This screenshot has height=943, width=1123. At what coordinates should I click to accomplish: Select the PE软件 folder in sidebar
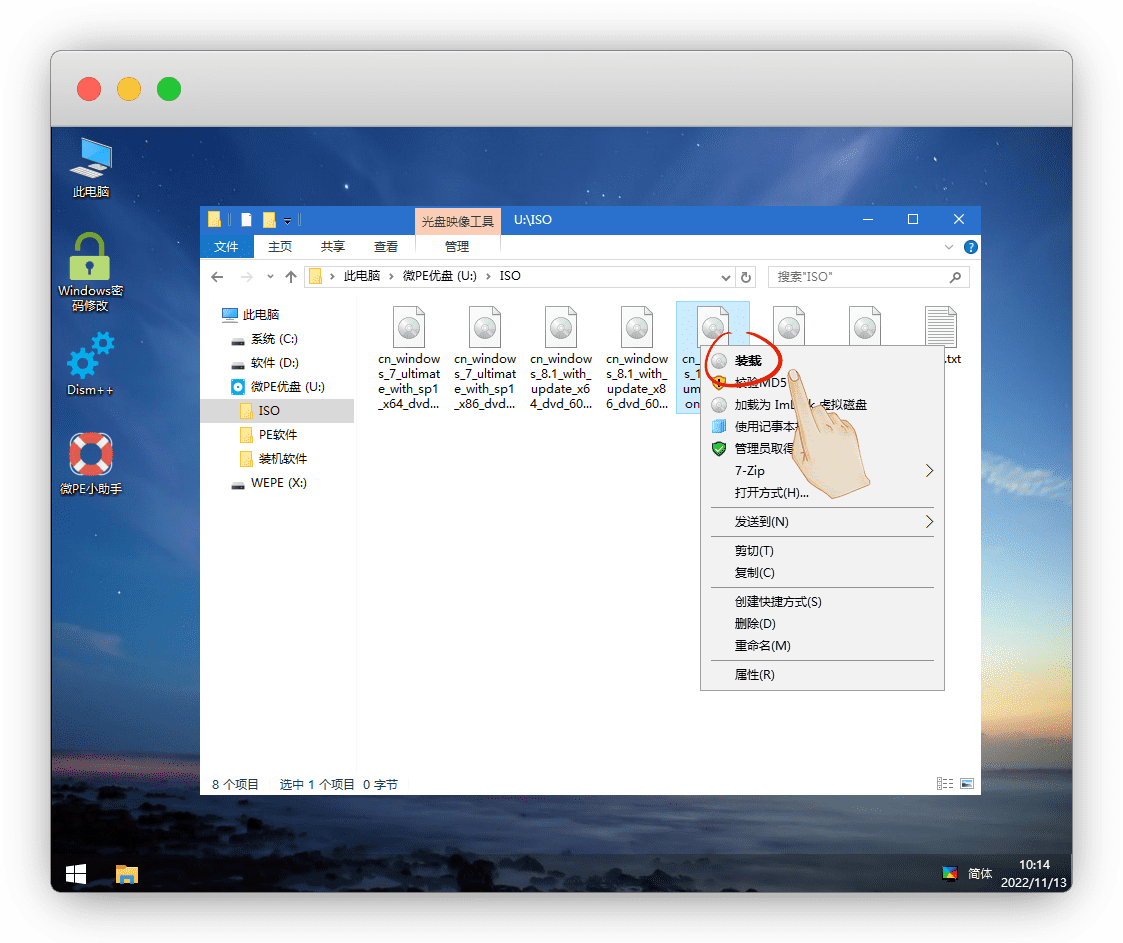tap(278, 435)
